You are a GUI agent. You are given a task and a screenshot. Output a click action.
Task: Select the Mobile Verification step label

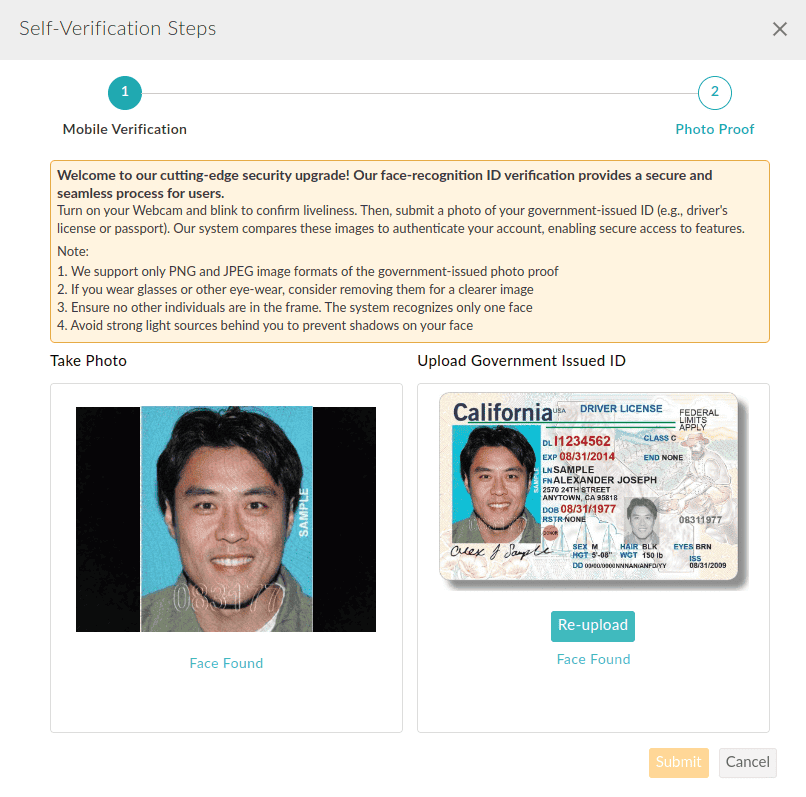pyautogui.click(x=124, y=129)
